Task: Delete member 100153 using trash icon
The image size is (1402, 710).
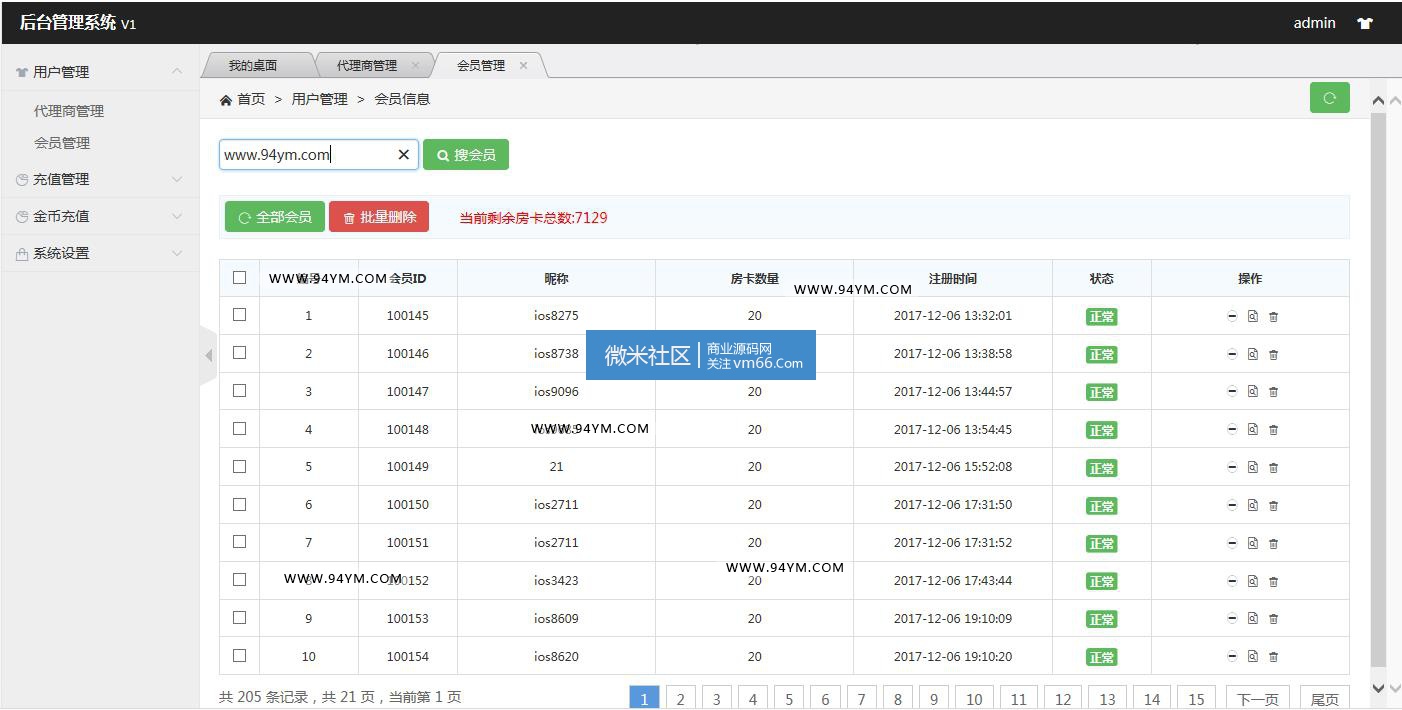Action: coord(1273,620)
